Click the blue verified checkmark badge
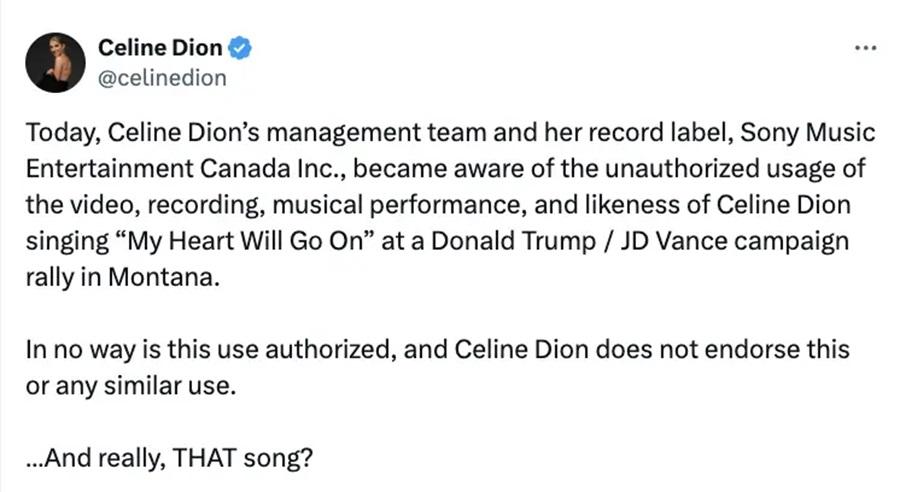 tap(241, 47)
